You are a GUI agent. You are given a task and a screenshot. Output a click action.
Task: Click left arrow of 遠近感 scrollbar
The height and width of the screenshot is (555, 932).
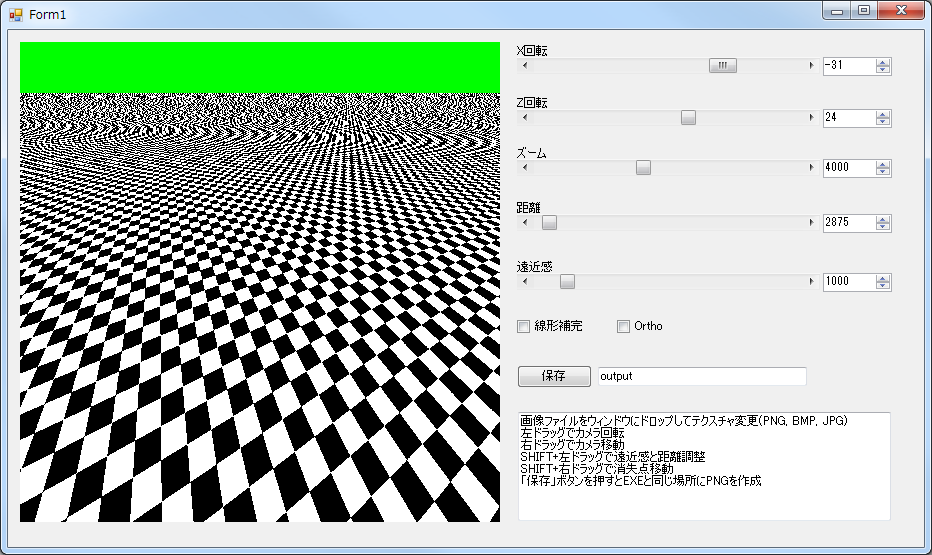point(524,281)
